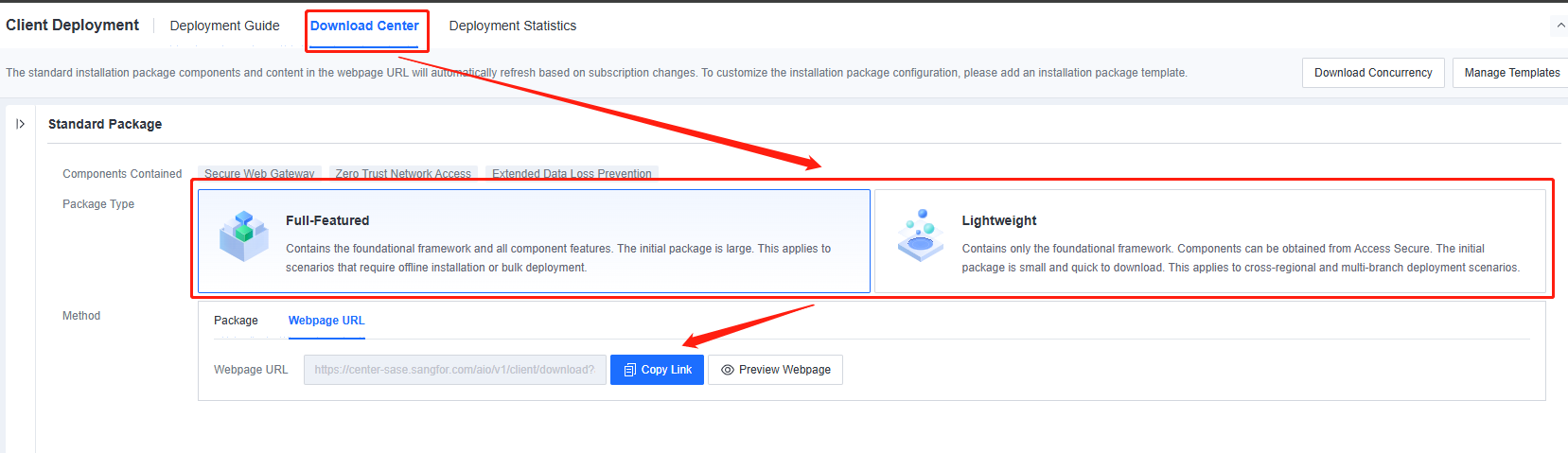Open Manage Templates
The image size is (1568, 453).
[1511, 73]
